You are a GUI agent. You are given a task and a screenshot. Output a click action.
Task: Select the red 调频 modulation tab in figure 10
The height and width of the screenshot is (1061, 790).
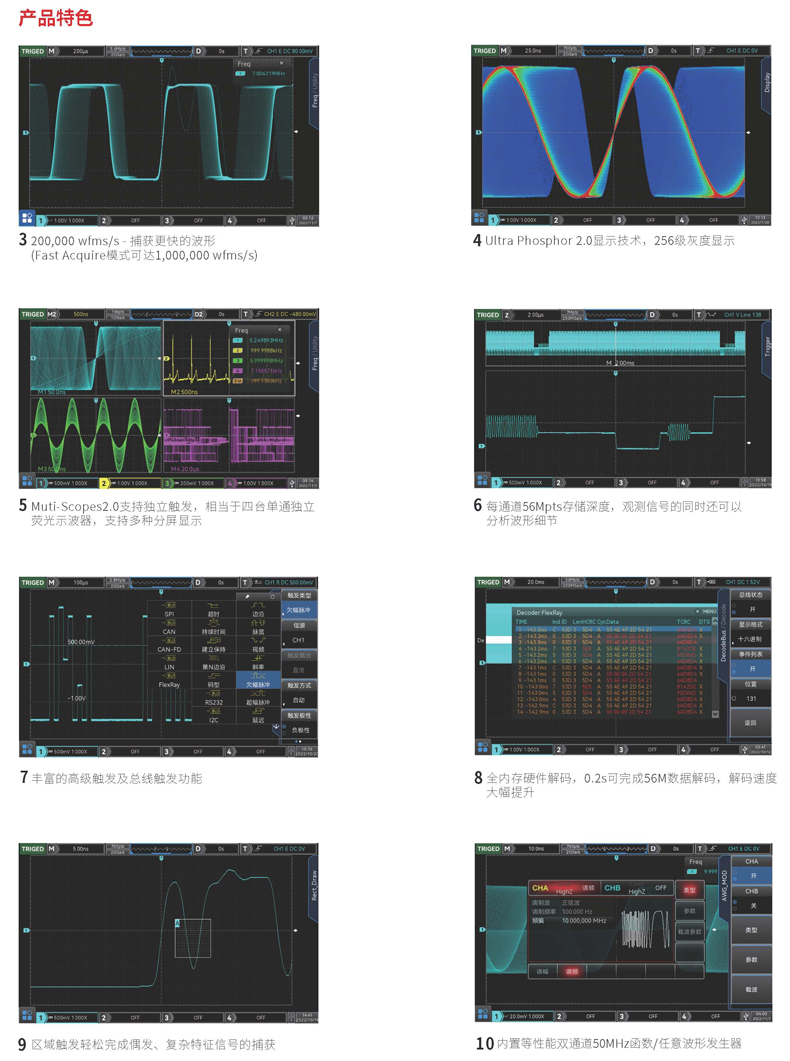coord(572,971)
